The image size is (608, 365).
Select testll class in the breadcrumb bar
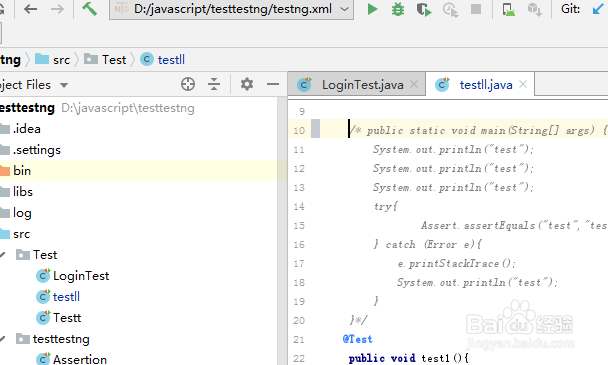[162, 60]
